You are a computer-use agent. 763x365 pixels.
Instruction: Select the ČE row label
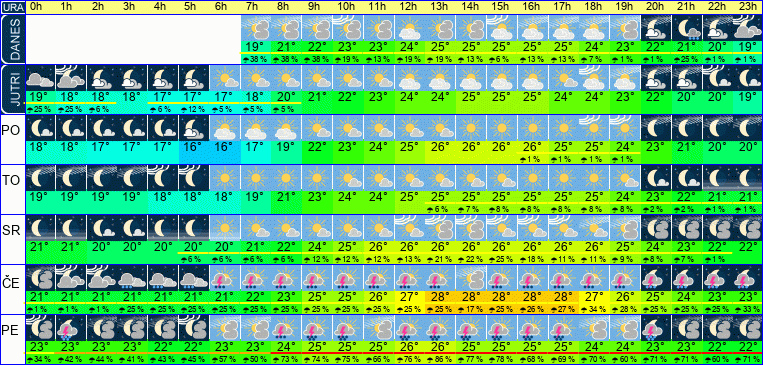[x=12, y=282]
